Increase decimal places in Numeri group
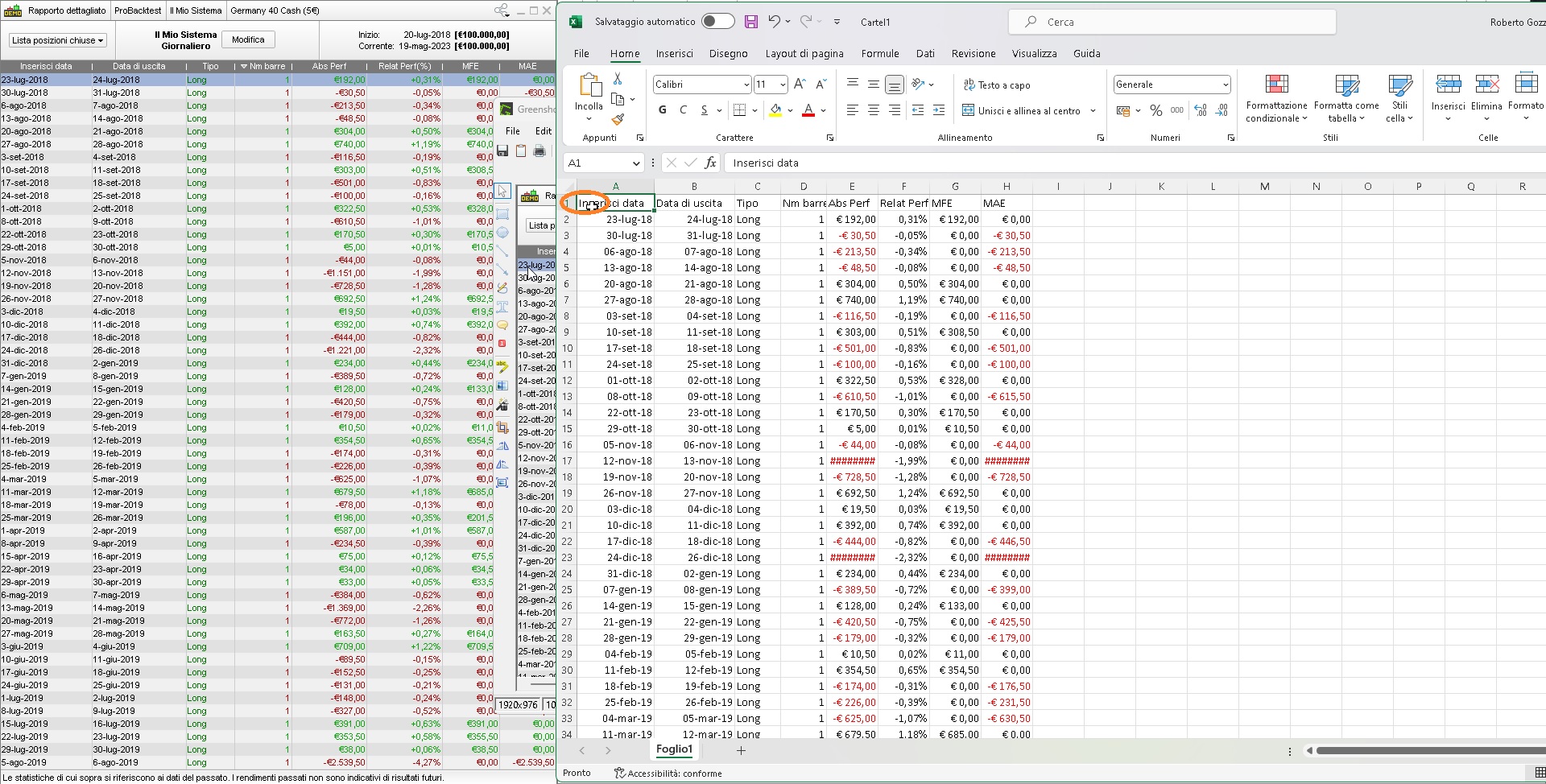The height and width of the screenshot is (784, 1546). pos(1201,110)
